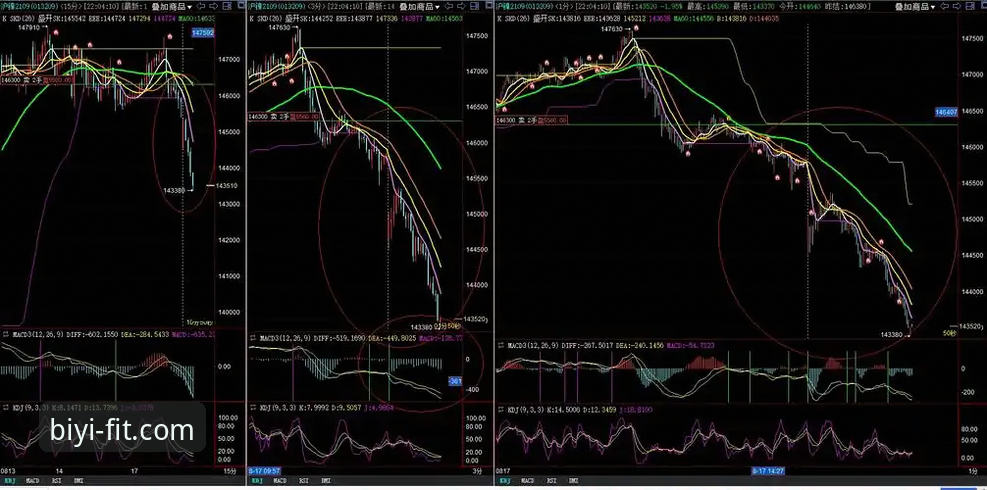Click MACD3(12,26,9) indicator title in 15-minute chart

(x=38, y=334)
